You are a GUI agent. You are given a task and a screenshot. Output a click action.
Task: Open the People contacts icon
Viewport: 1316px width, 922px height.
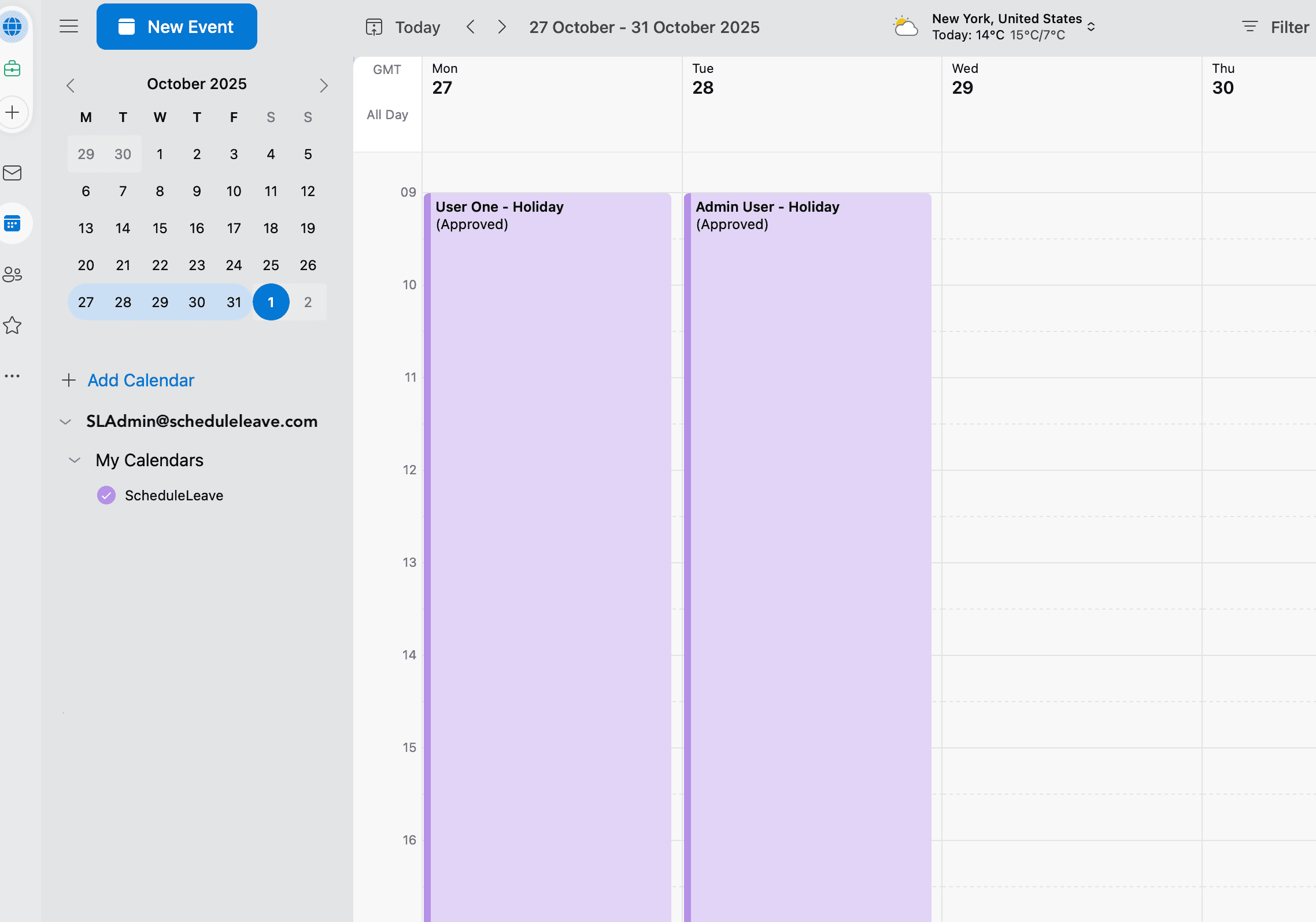click(12, 274)
